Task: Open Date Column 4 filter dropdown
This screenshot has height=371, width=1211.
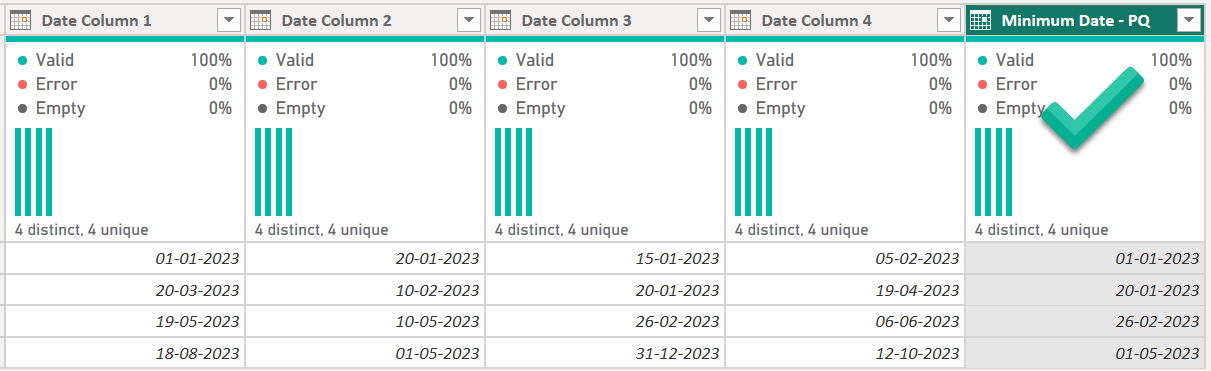Action: point(948,20)
